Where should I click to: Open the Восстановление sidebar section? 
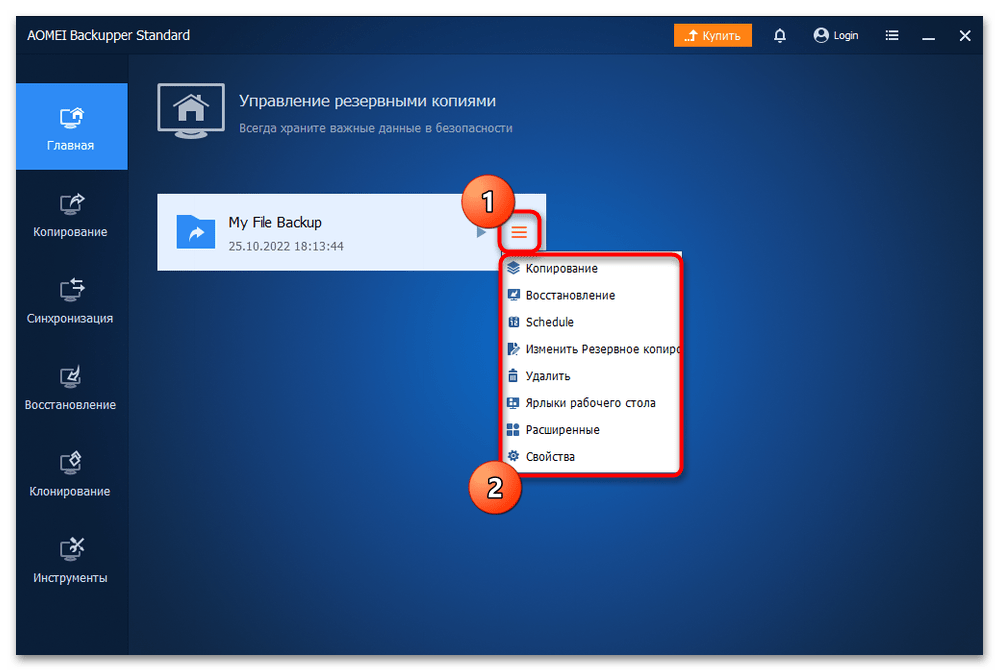tap(71, 387)
